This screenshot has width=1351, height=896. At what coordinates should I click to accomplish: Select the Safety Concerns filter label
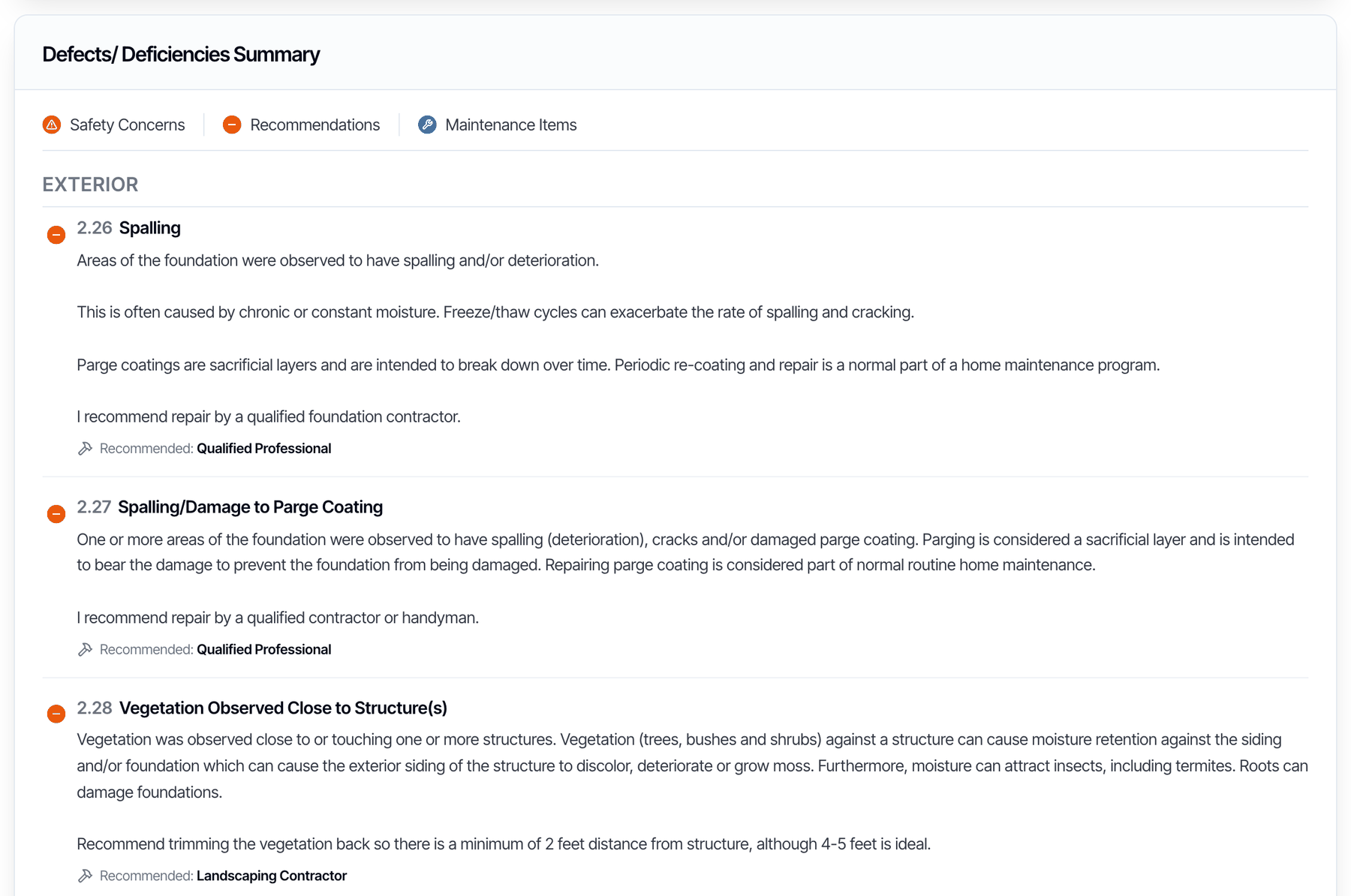pyautogui.click(x=127, y=125)
